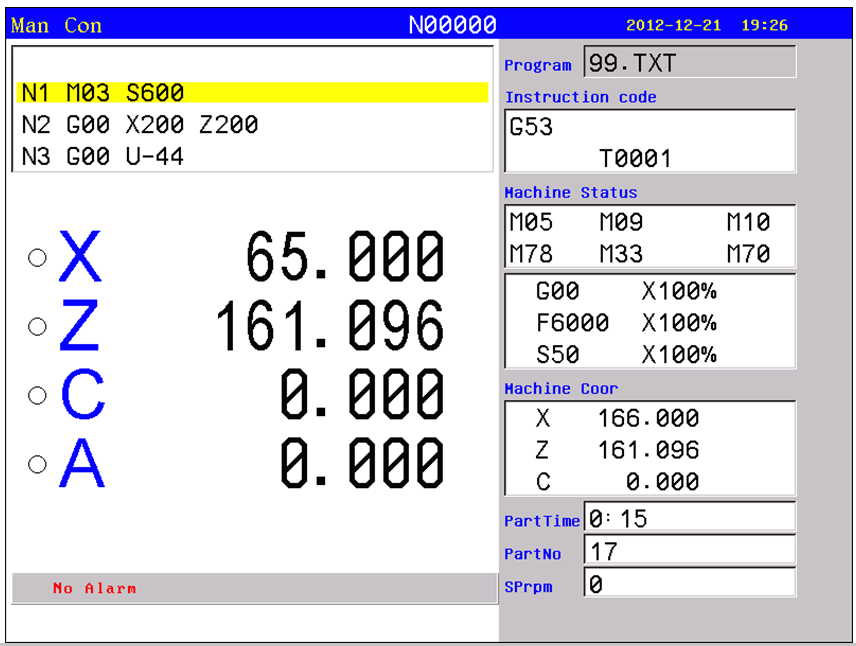Click the SPrpm input field

click(689, 584)
